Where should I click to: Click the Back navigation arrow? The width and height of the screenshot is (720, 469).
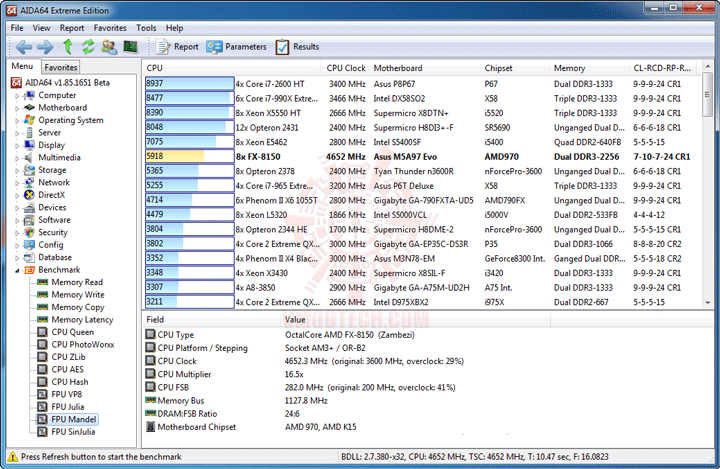point(24,47)
